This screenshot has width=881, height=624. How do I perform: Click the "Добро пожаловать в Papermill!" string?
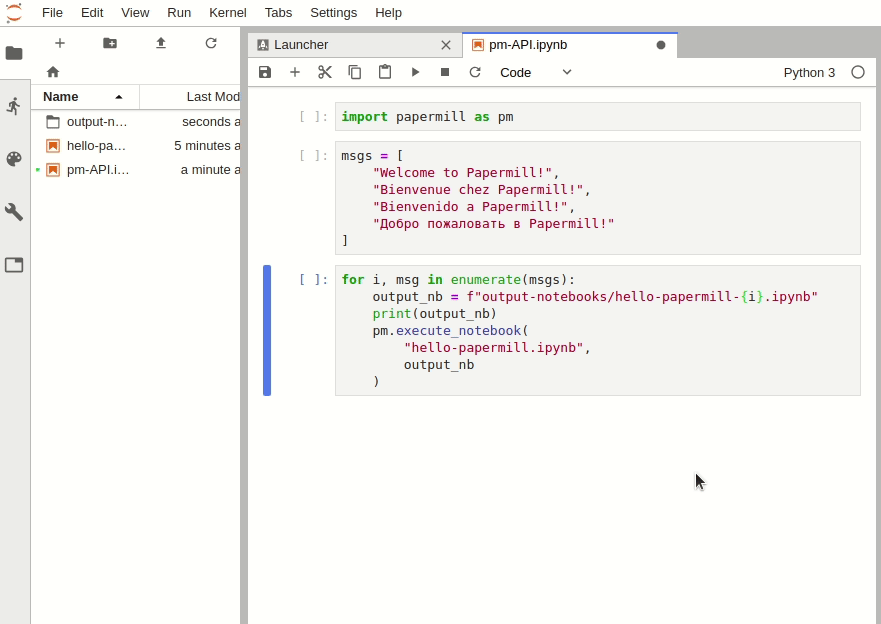click(493, 224)
